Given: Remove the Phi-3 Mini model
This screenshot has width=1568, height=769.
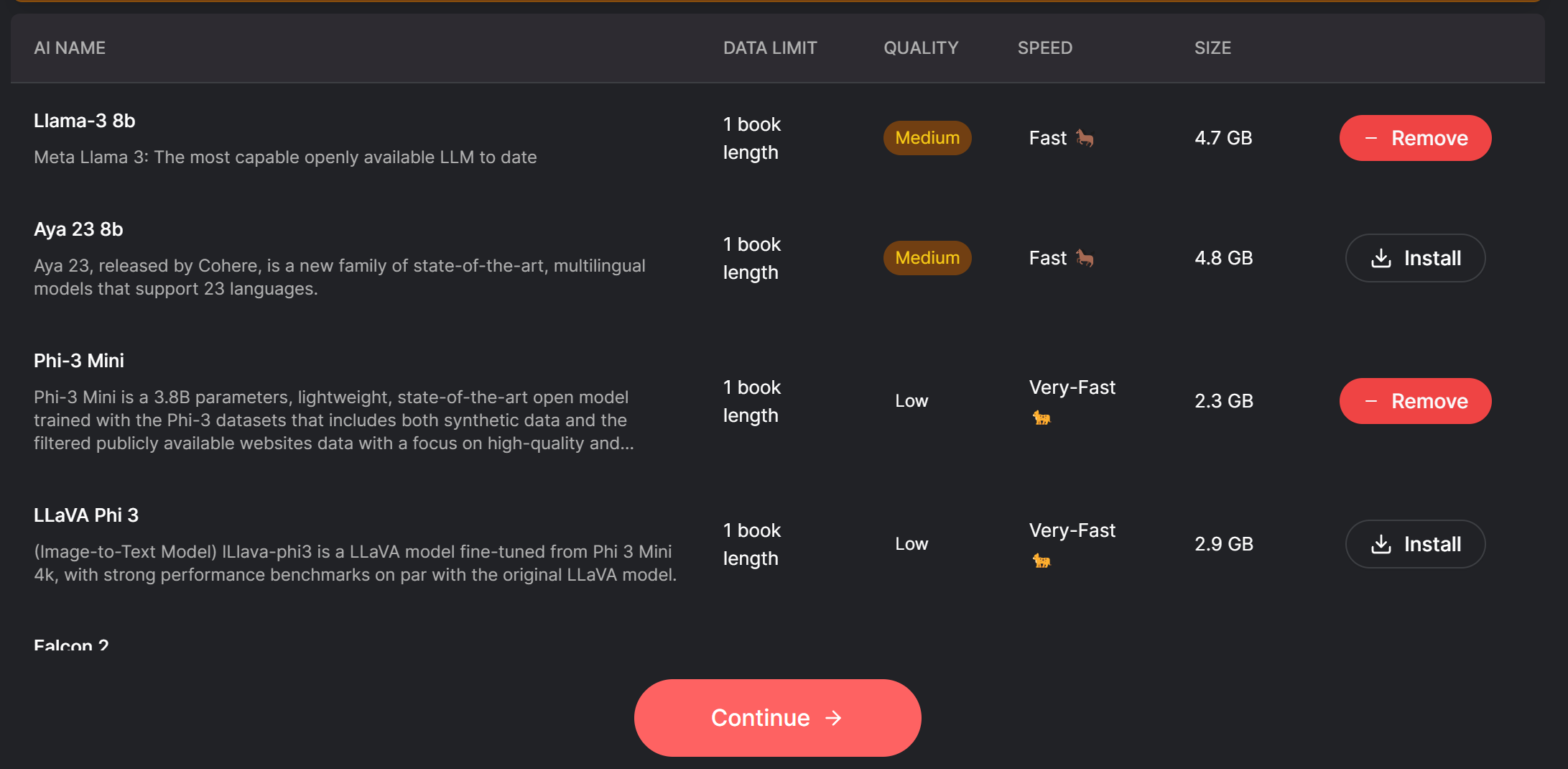Looking at the screenshot, I should click(x=1415, y=401).
